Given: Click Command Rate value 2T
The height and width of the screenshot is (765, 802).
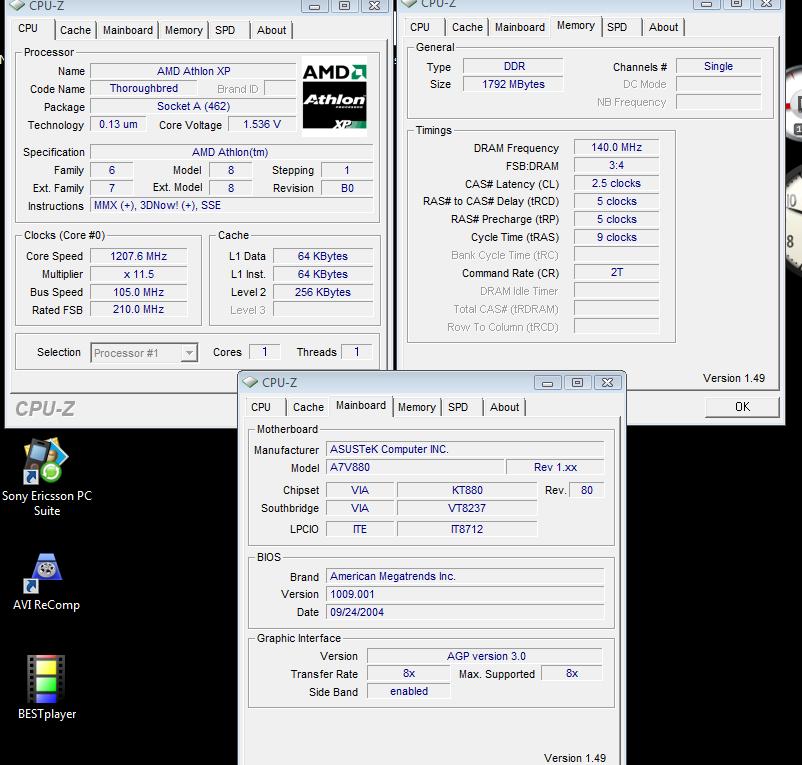Looking at the screenshot, I should coord(616,273).
